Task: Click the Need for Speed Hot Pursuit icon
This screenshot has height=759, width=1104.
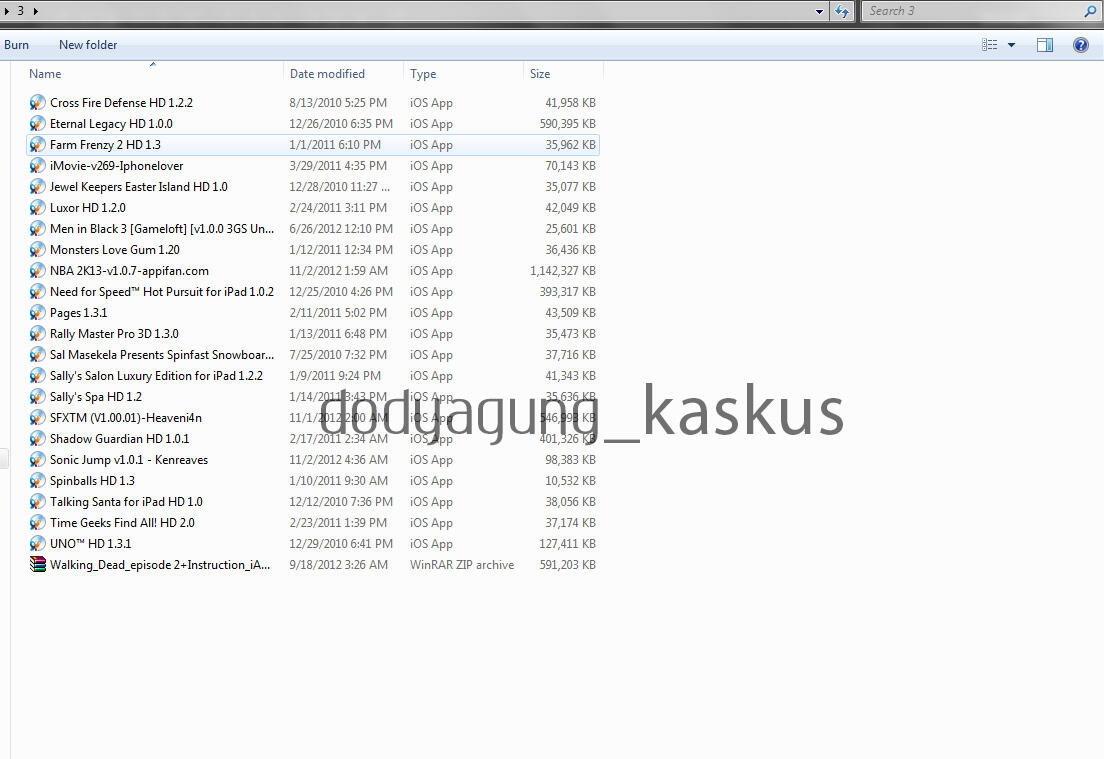Action: click(x=37, y=292)
